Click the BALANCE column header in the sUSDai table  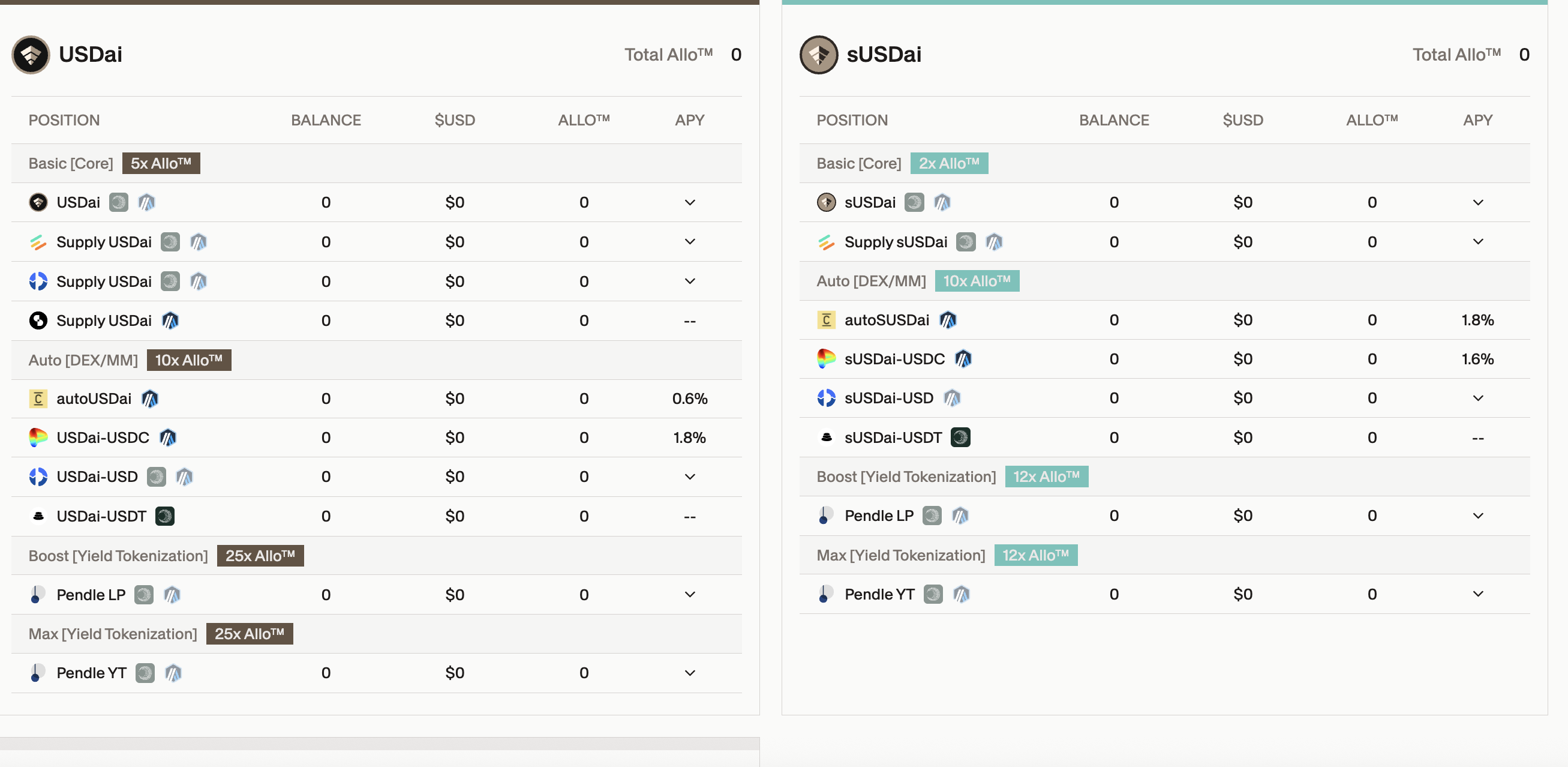pyautogui.click(x=1113, y=120)
